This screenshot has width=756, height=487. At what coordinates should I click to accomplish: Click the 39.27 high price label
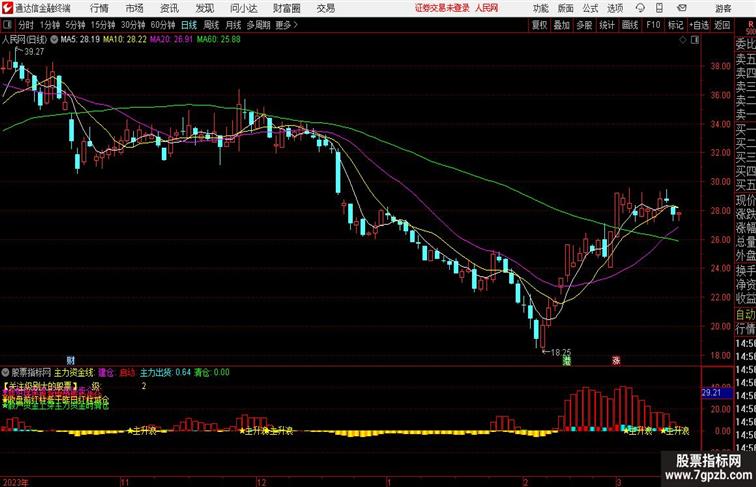pos(34,52)
